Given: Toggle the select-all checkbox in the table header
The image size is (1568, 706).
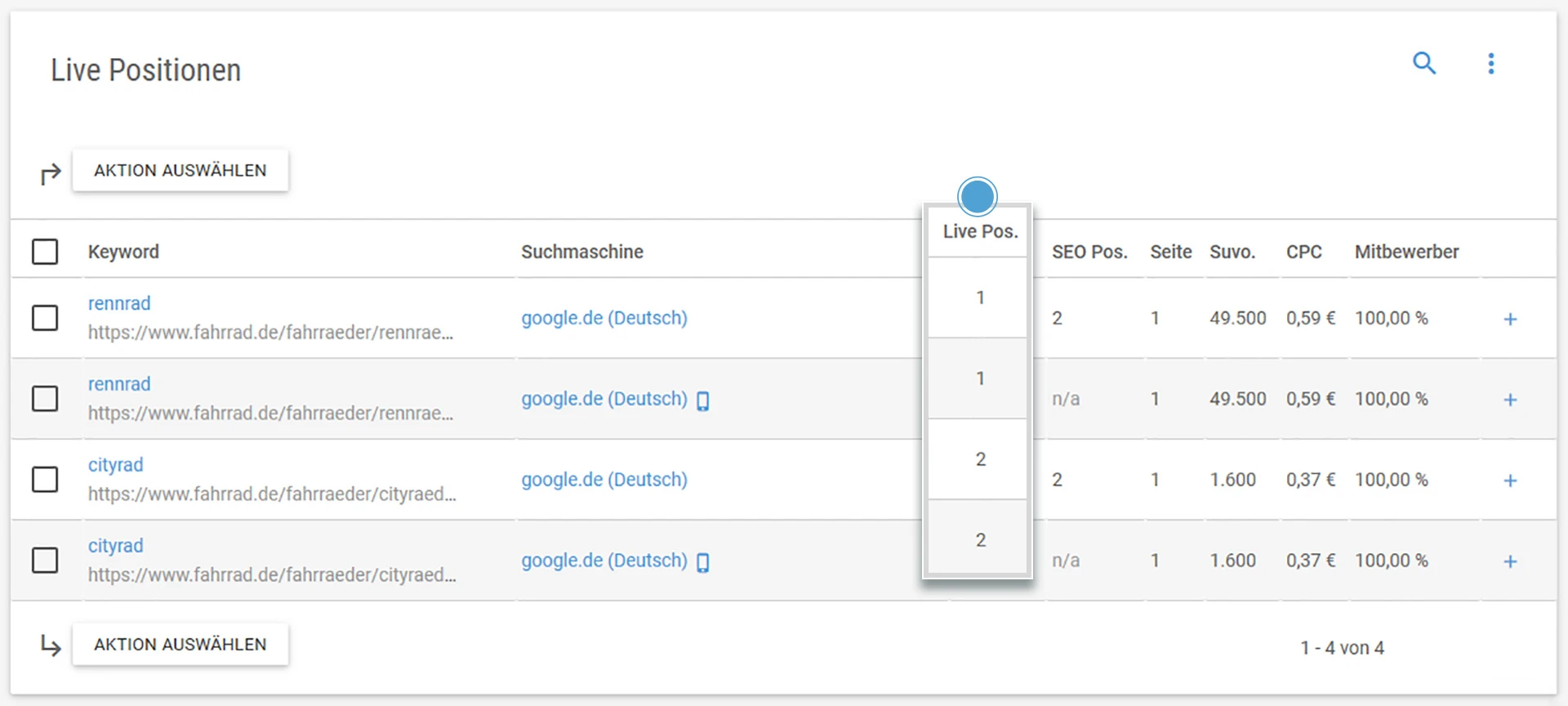Looking at the screenshot, I should tap(45, 252).
